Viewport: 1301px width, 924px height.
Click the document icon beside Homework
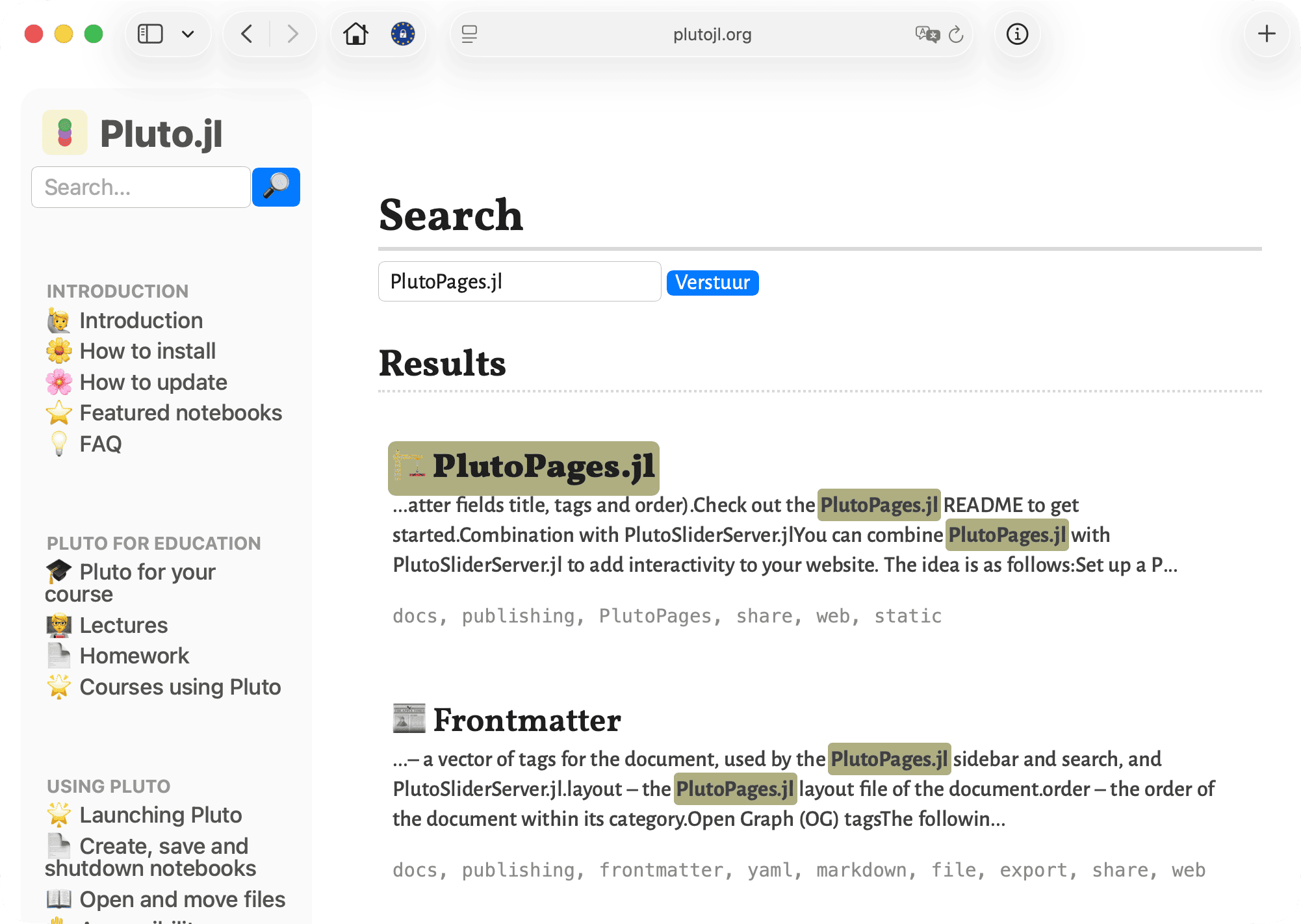point(59,656)
